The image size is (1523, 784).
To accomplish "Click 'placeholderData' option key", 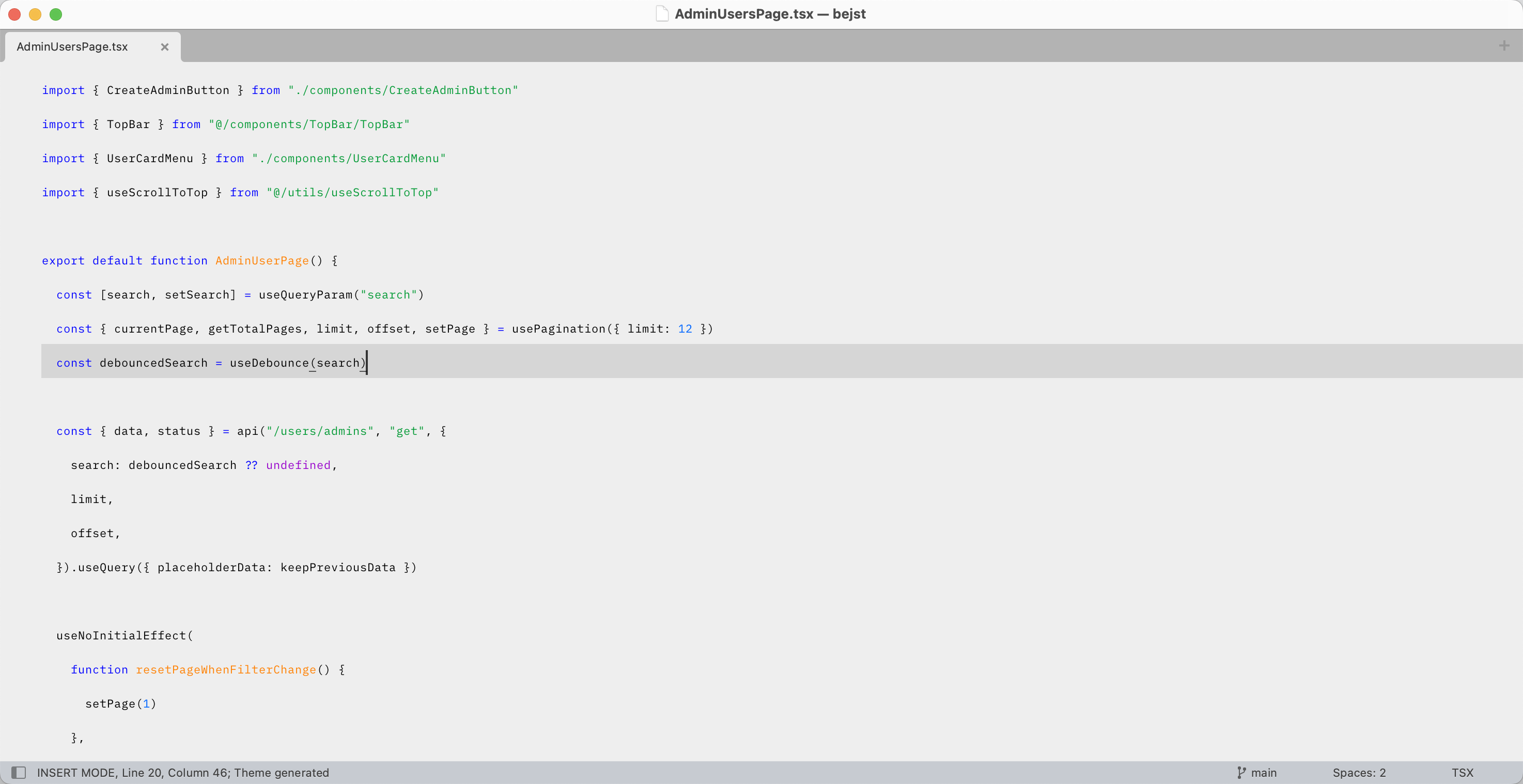I will click(212, 567).
